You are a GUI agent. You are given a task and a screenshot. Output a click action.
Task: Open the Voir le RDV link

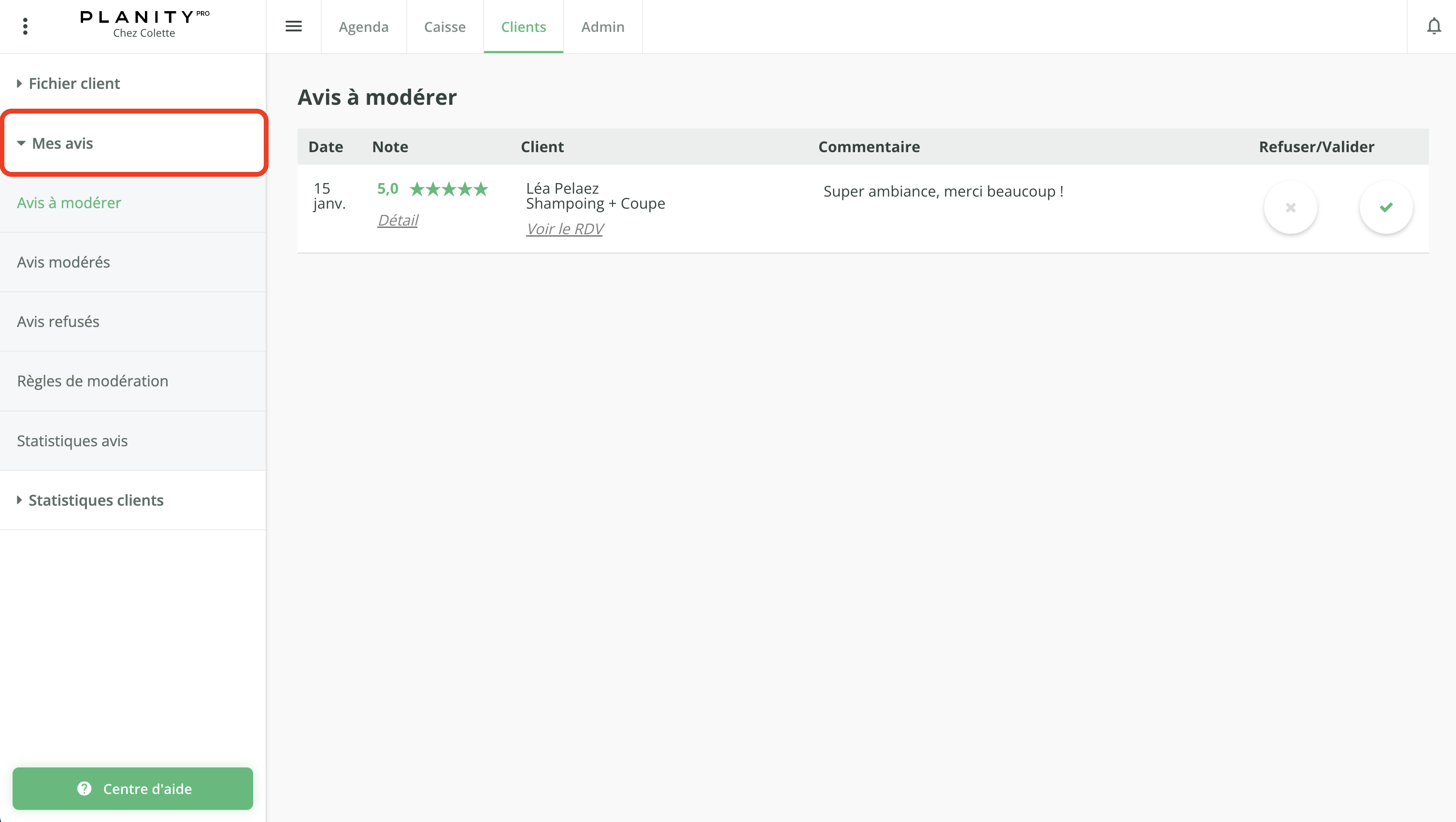[565, 229]
